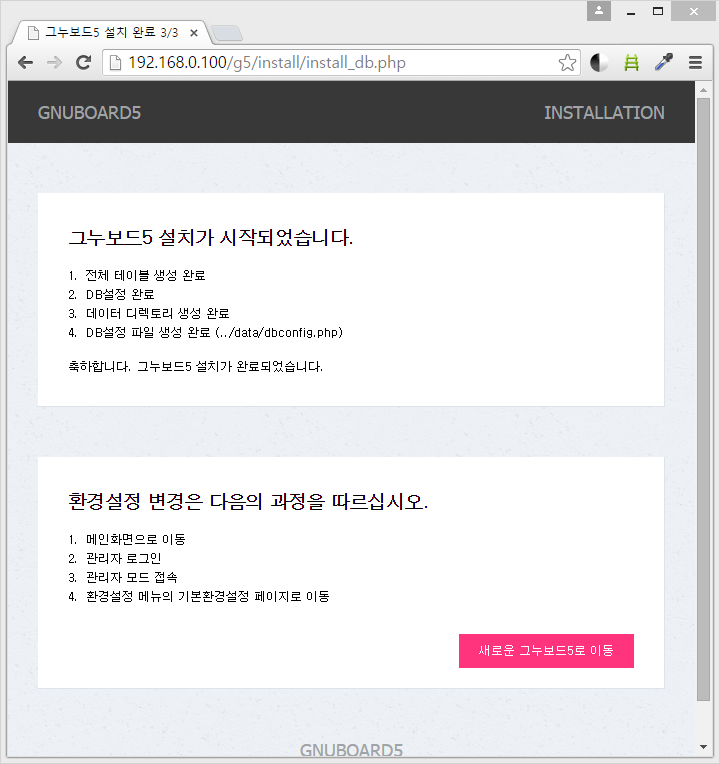Viewport: 720px width, 764px height.
Task: Open the green ladder extension icon
Action: coord(631,62)
